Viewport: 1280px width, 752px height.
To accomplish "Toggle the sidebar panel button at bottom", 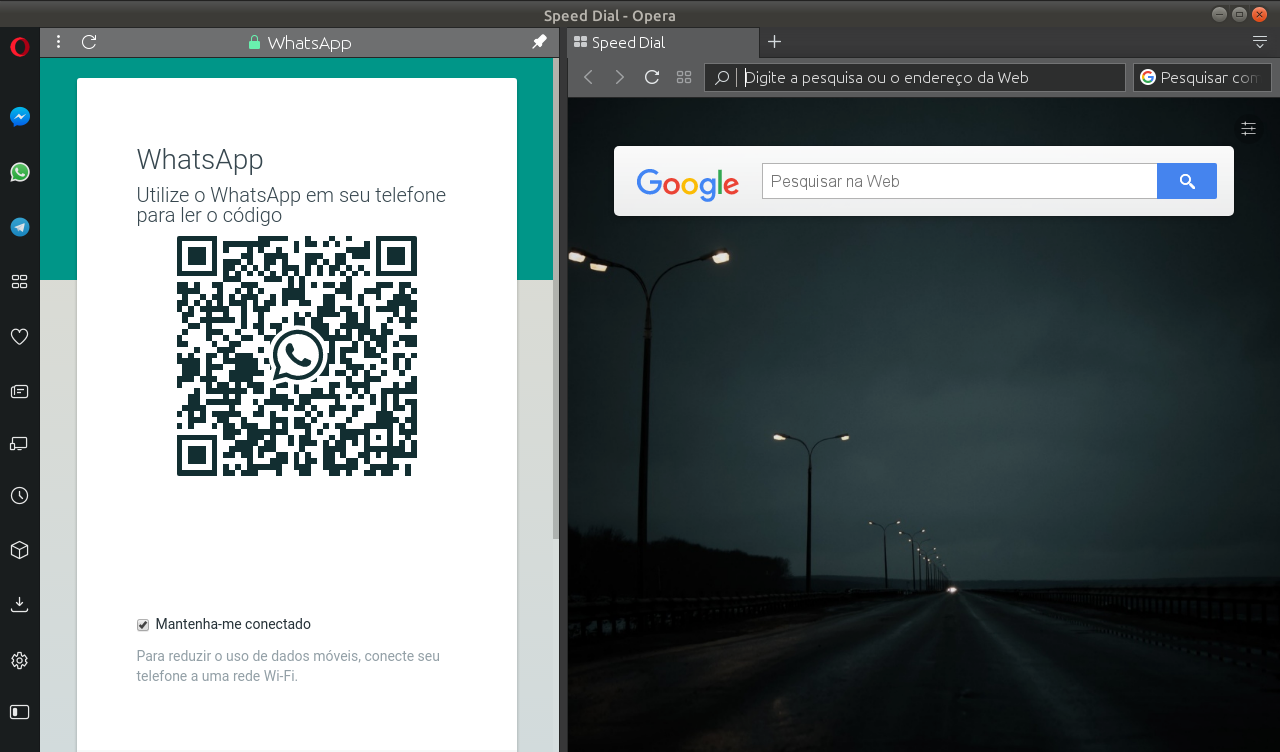I will click(19, 712).
